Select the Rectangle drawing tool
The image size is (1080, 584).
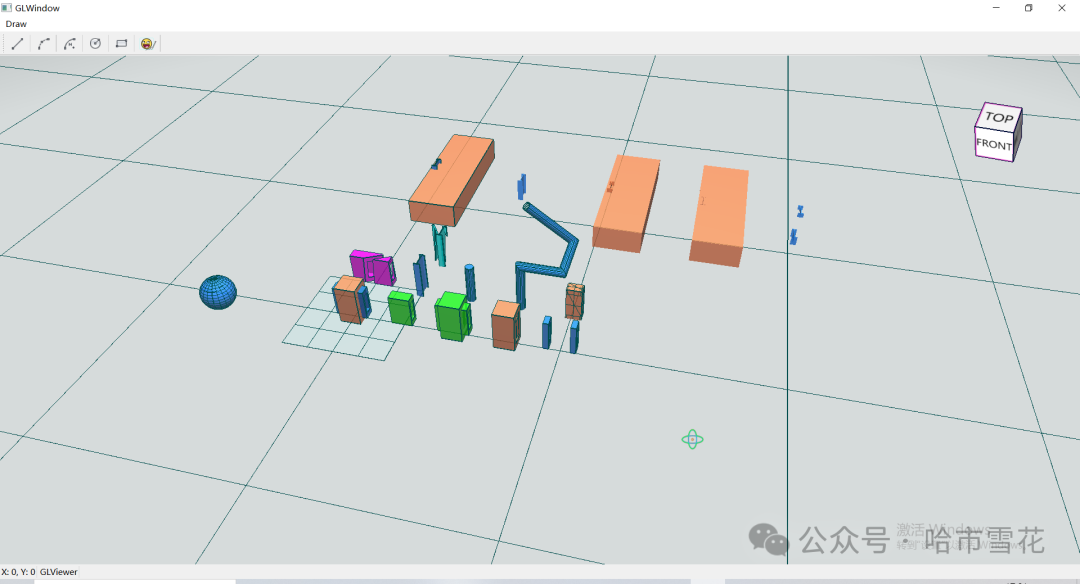pos(121,43)
